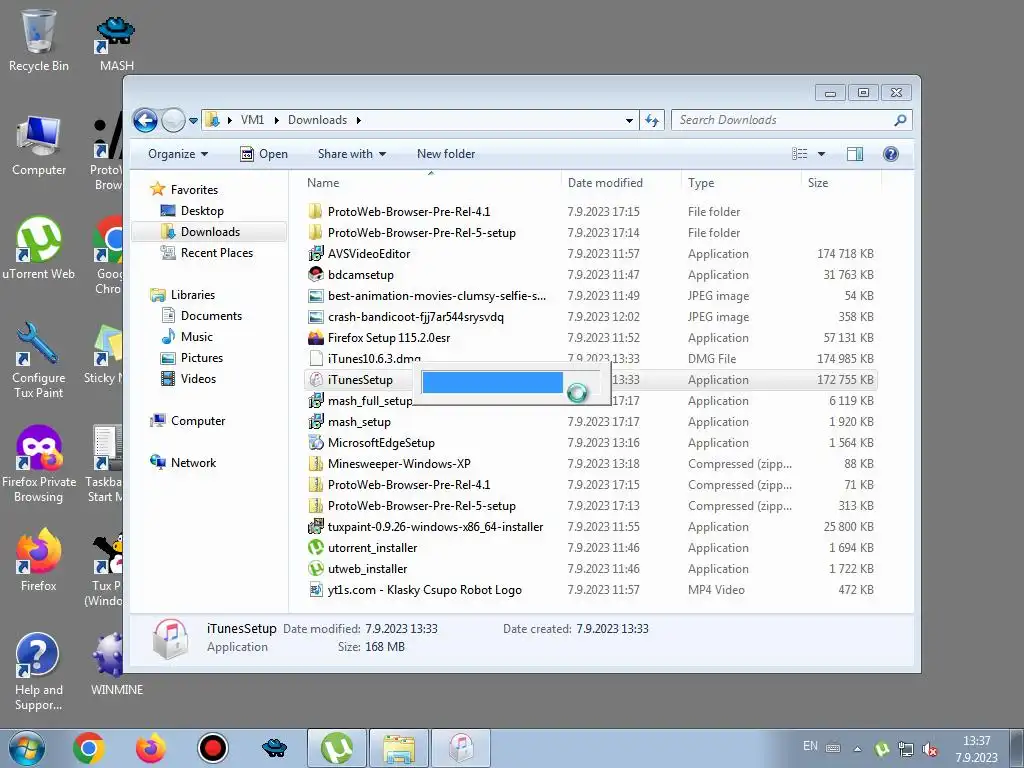Expand the arrow after VM1 in breadcrumb

[x=276, y=120]
